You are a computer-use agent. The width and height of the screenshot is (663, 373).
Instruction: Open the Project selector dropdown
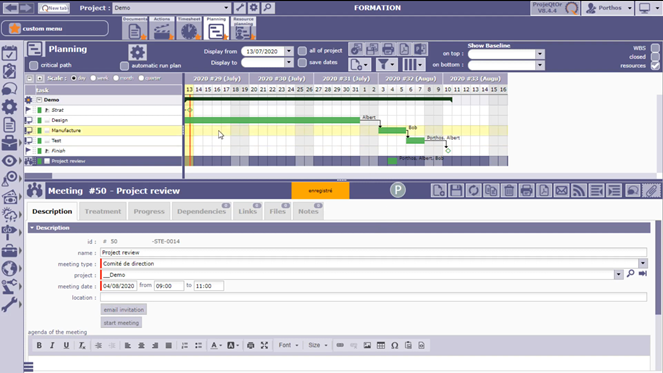226,8
